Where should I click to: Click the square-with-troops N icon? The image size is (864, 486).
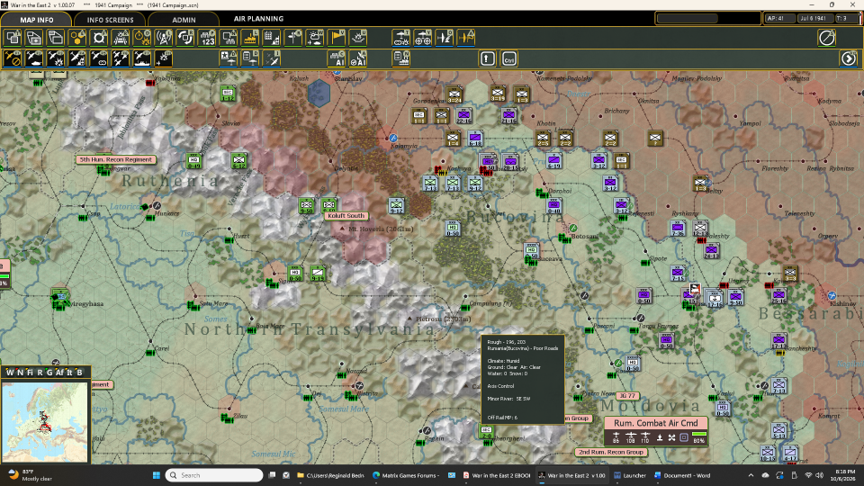tap(229, 38)
